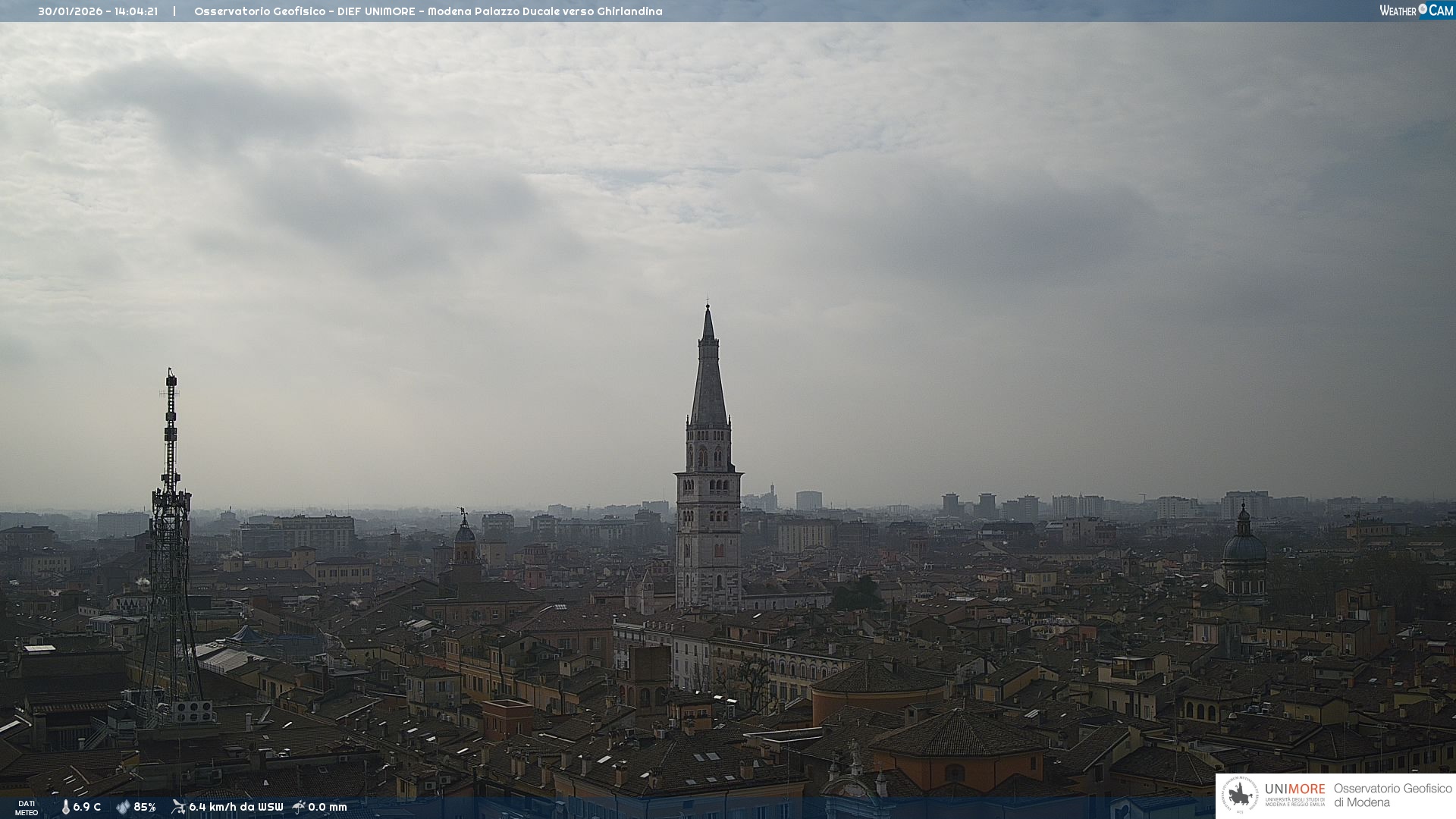1456x819 pixels.
Task: Click the green church dome on the right
Action: click(1244, 546)
